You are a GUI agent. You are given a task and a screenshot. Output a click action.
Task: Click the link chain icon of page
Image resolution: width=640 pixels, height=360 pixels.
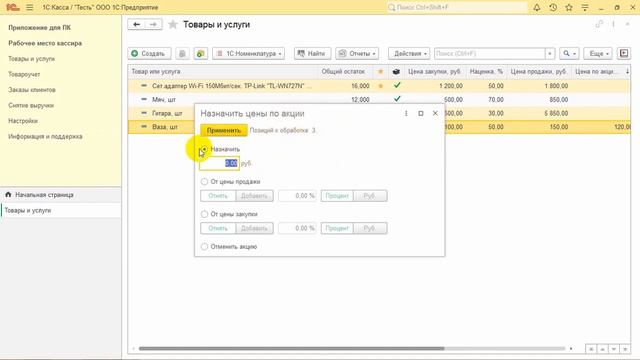599,24
